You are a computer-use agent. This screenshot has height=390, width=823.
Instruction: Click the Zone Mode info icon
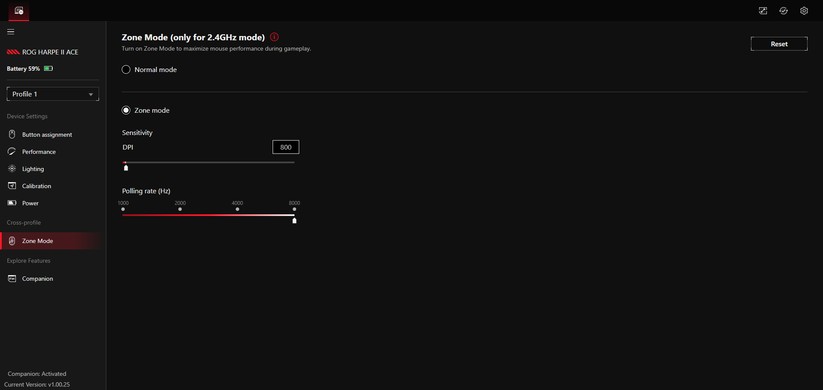(x=275, y=37)
